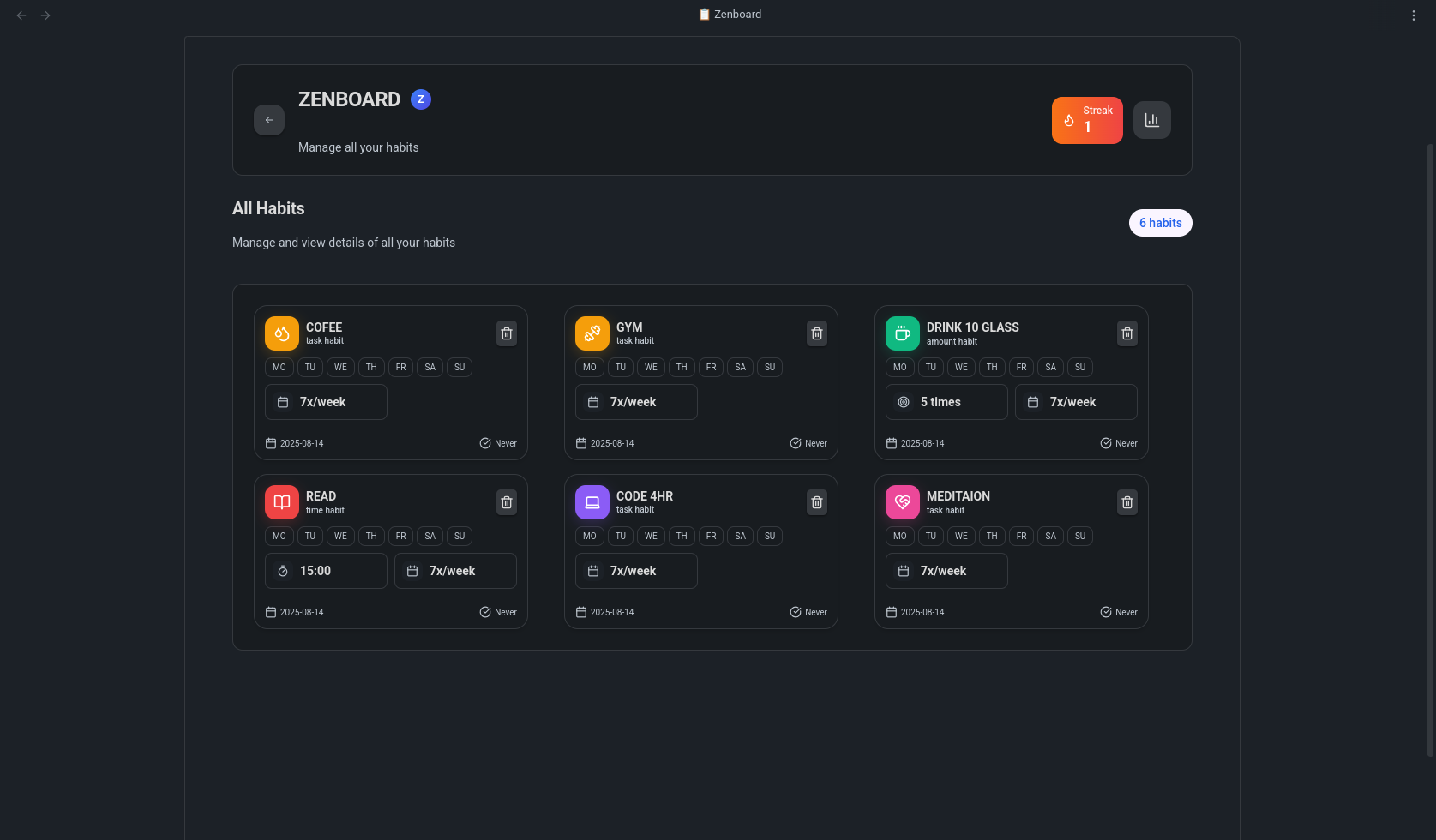
Task: Open statistics with the bar chart icon
Action: pos(1151,120)
